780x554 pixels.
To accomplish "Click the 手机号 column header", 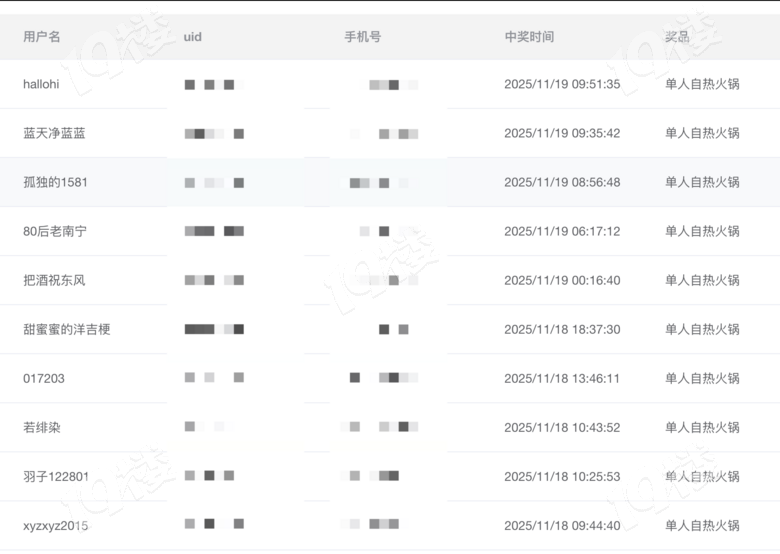I will coord(362,37).
